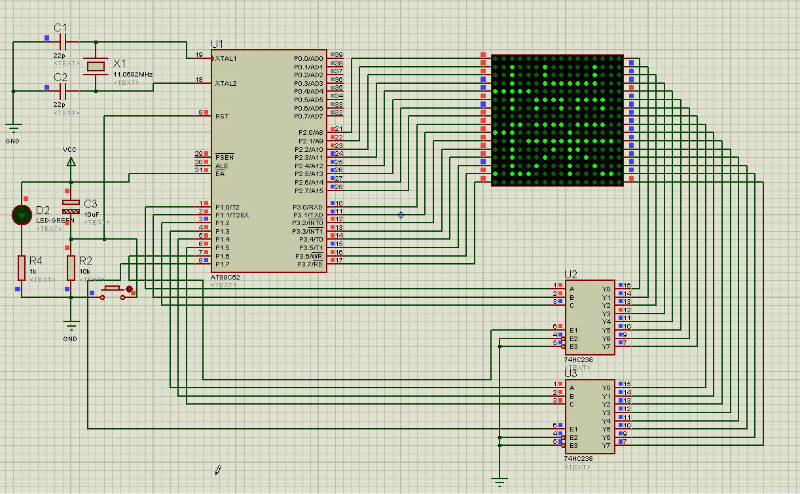Click the 16x16 LED dot matrix display
This screenshot has height=494, width=800.
(557, 120)
